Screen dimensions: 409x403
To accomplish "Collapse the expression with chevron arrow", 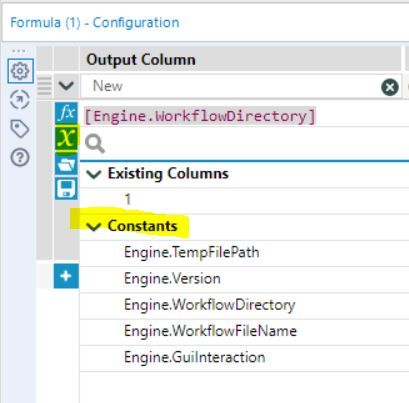I will [66, 86].
